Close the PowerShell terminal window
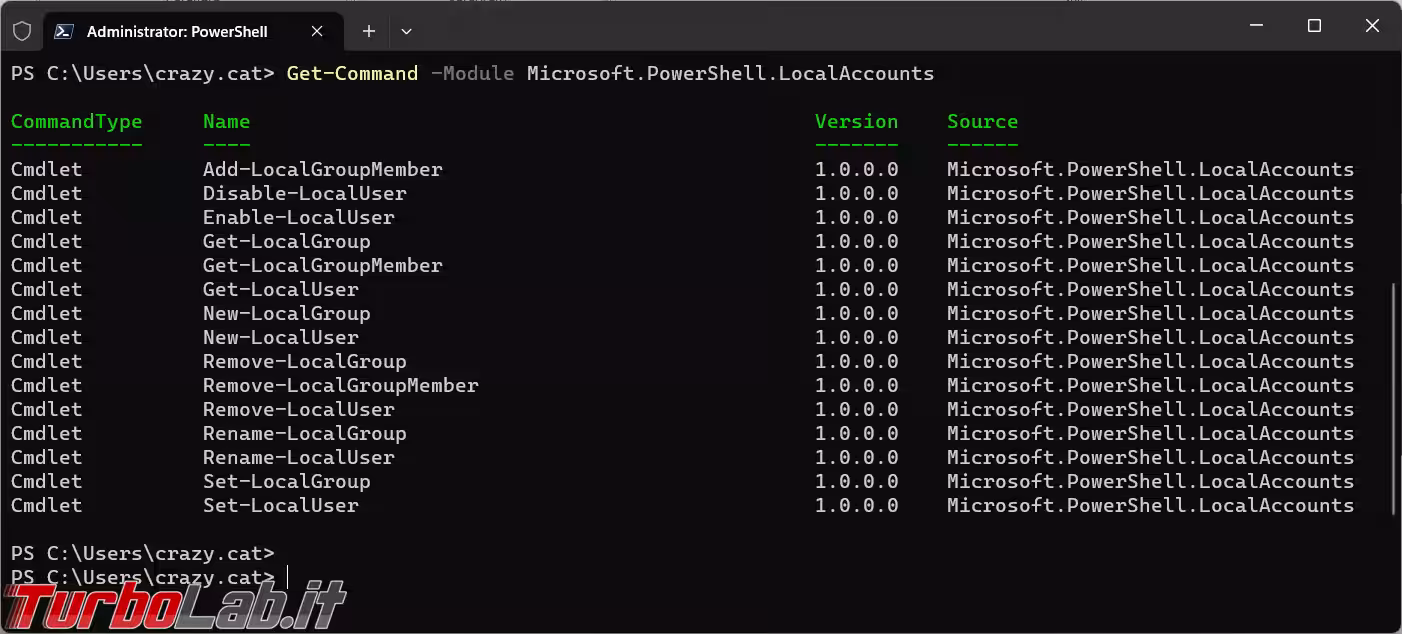Image resolution: width=1402 pixels, height=634 pixels. click(x=1372, y=26)
